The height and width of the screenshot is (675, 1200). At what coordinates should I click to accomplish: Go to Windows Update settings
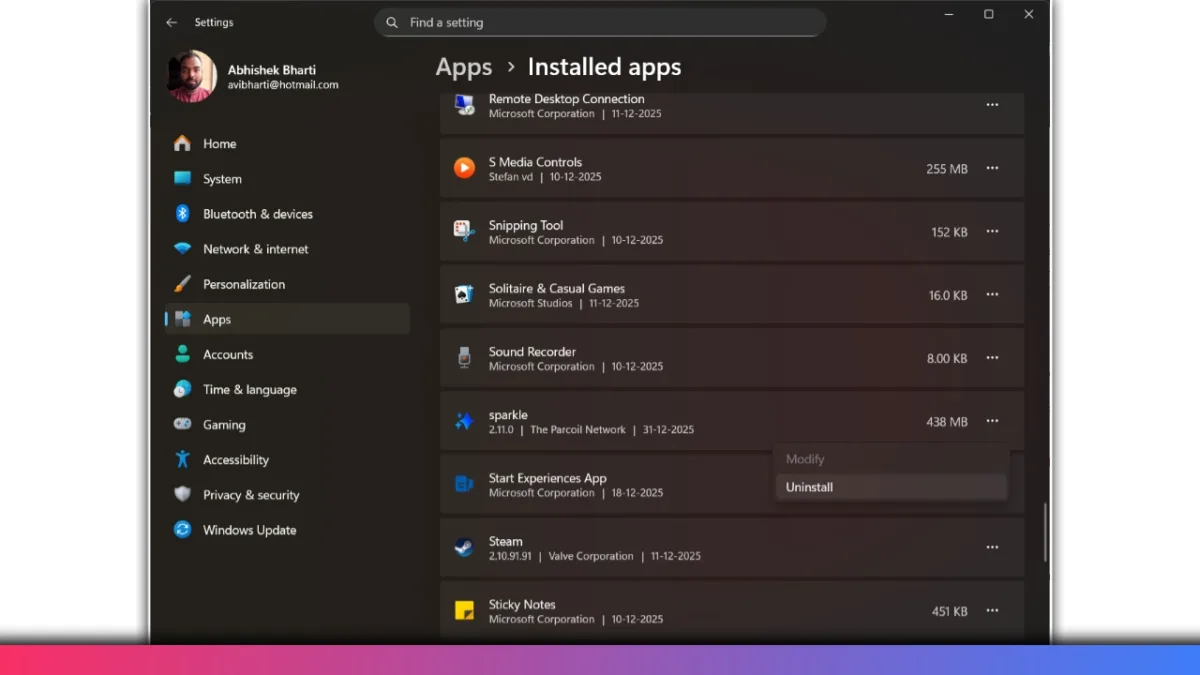(287, 529)
